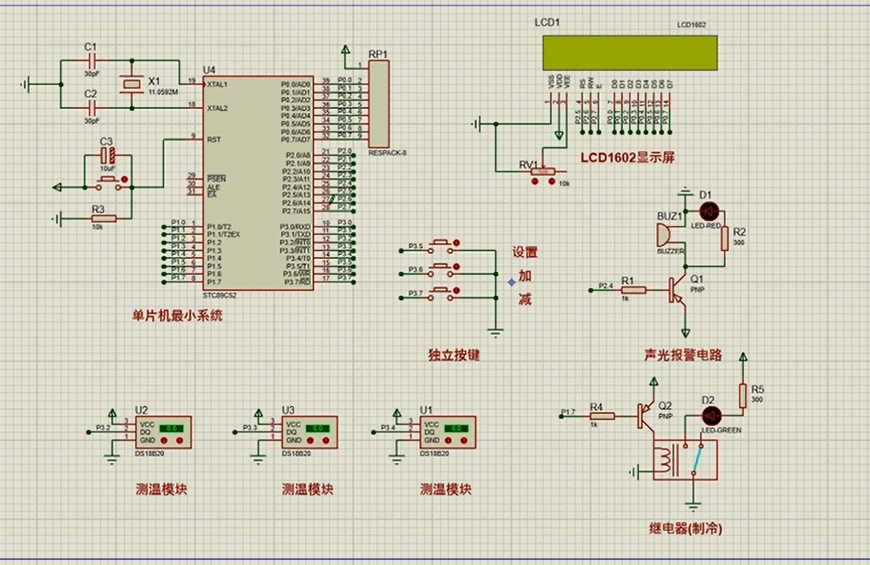Select the PNP transistor Q2

[646, 414]
